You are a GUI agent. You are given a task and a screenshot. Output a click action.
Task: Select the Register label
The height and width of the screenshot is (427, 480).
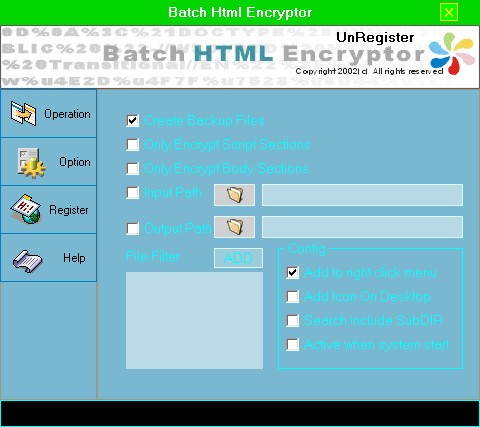click(69, 210)
